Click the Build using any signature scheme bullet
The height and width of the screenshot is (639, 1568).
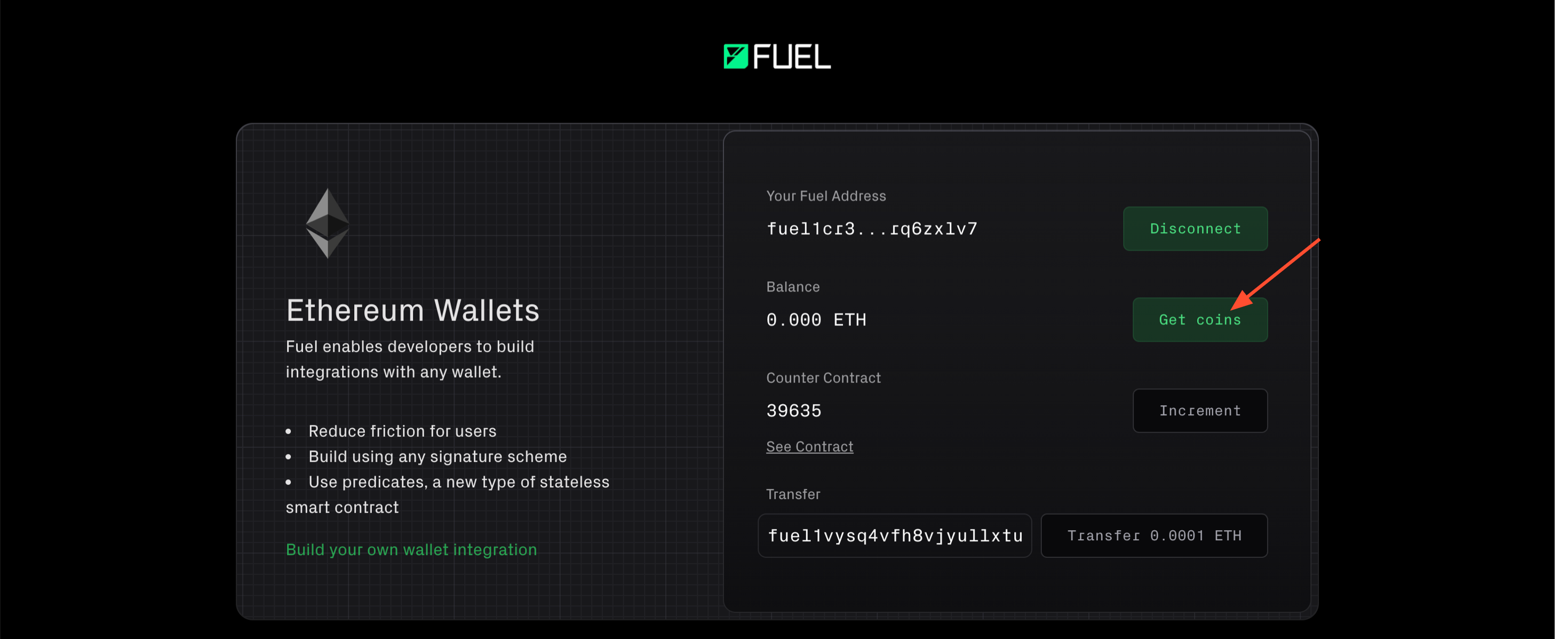pos(437,456)
